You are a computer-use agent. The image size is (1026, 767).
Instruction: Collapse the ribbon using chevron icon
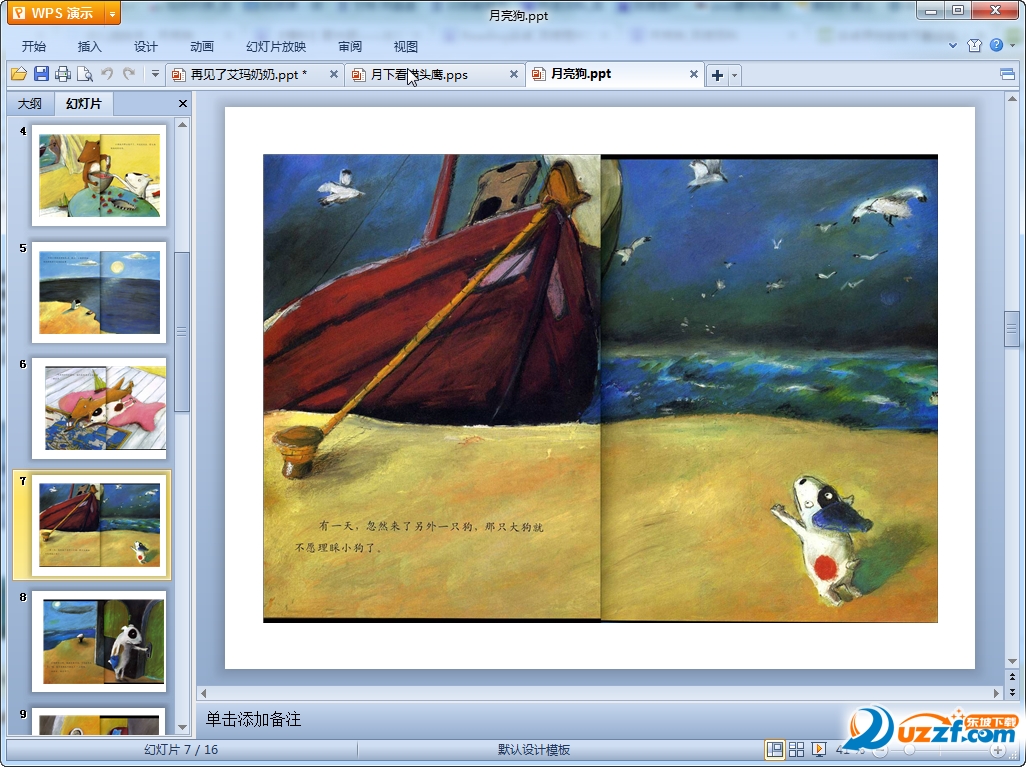pos(953,46)
